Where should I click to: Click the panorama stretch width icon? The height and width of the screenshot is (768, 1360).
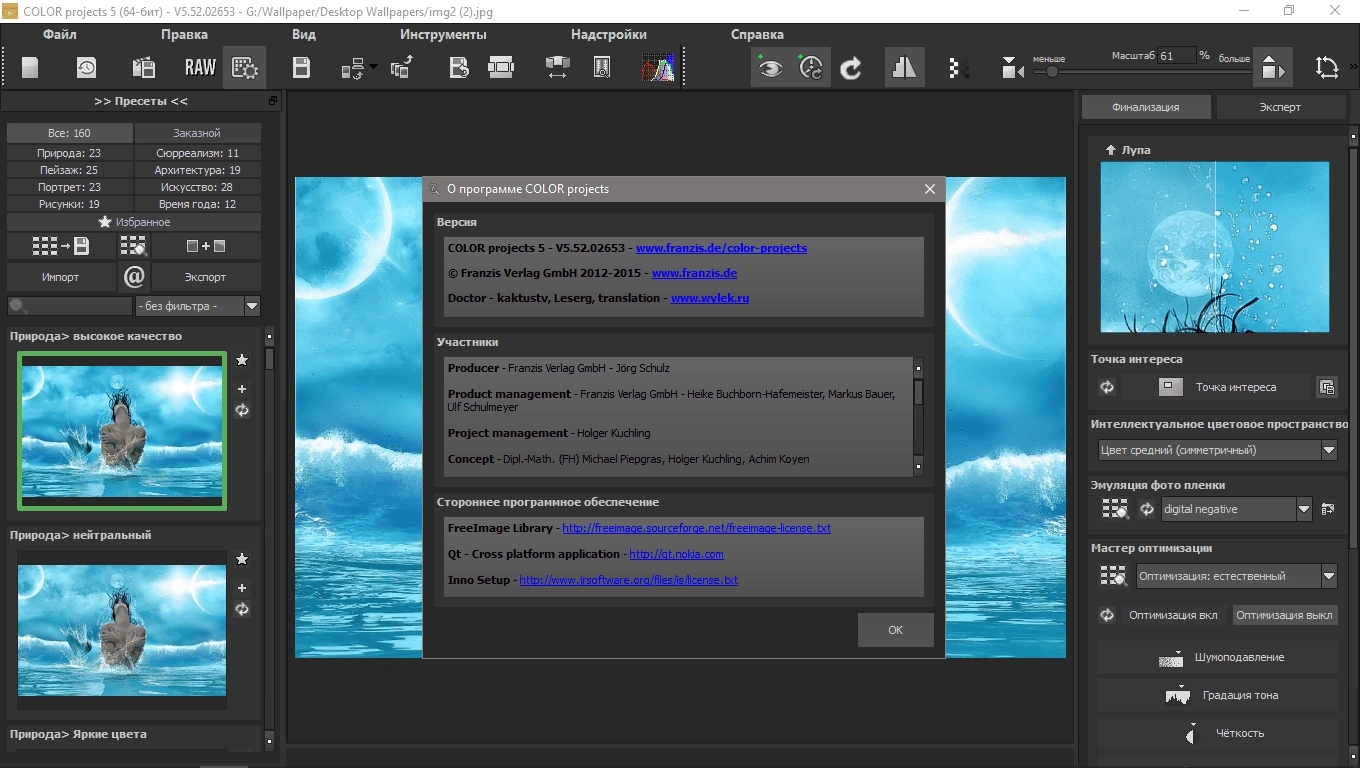pyautogui.click(x=557, y=67)
